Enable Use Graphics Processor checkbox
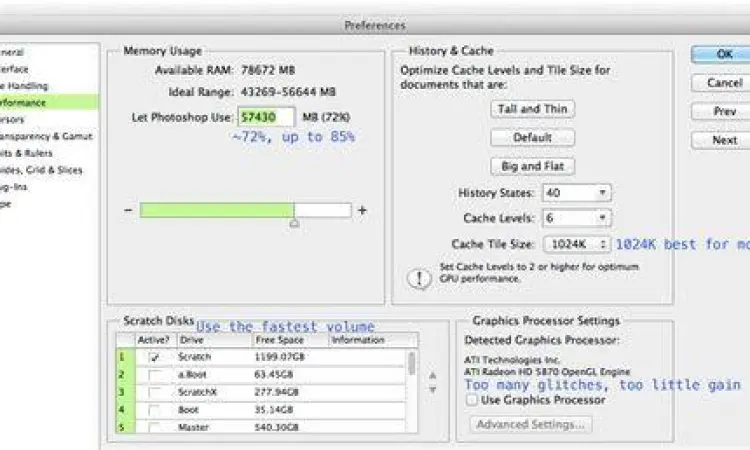Viewport: 750px width, 450px height. 472,400
